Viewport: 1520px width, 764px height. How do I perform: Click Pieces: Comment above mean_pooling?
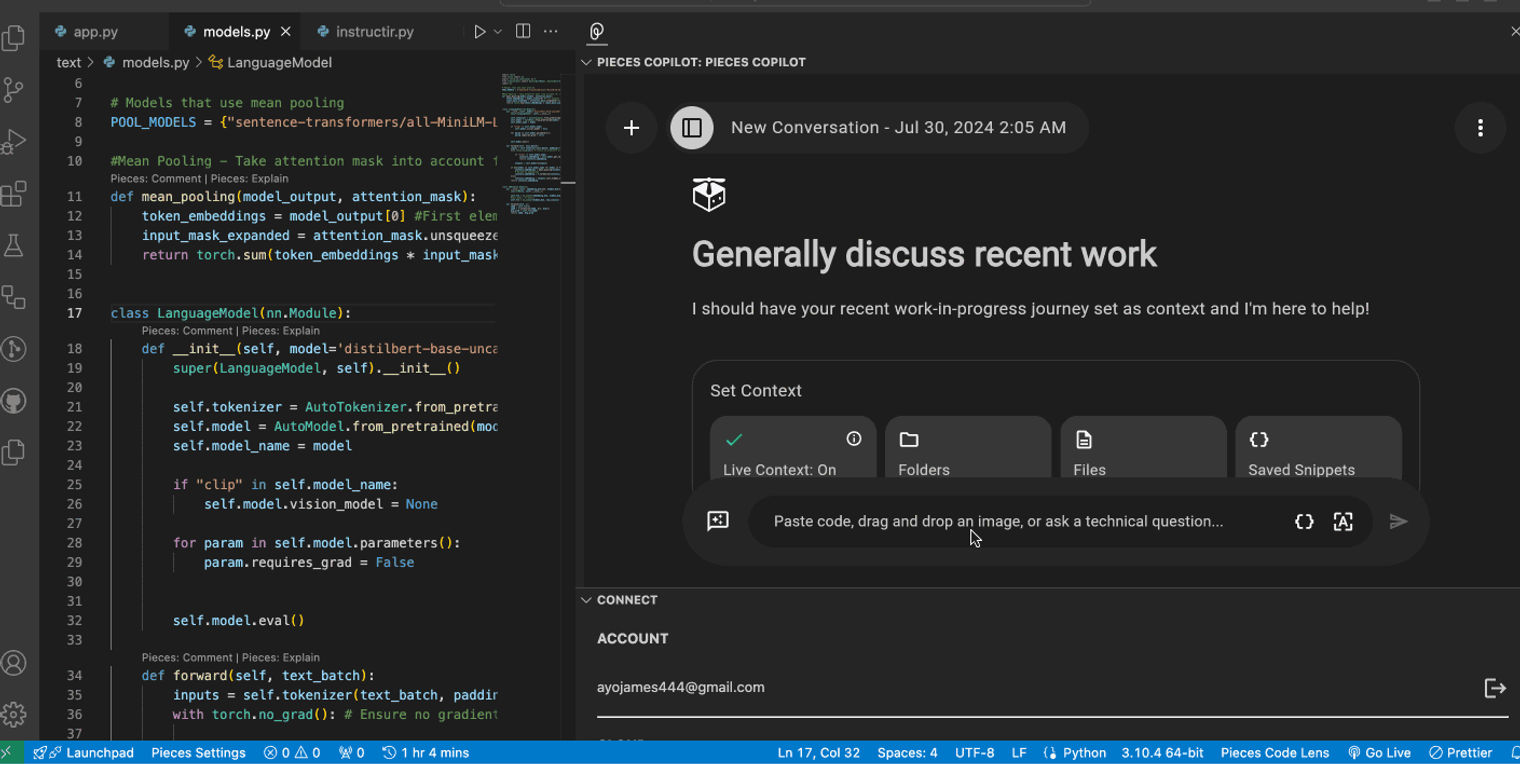pyautogui.click(x=157, y=179)
